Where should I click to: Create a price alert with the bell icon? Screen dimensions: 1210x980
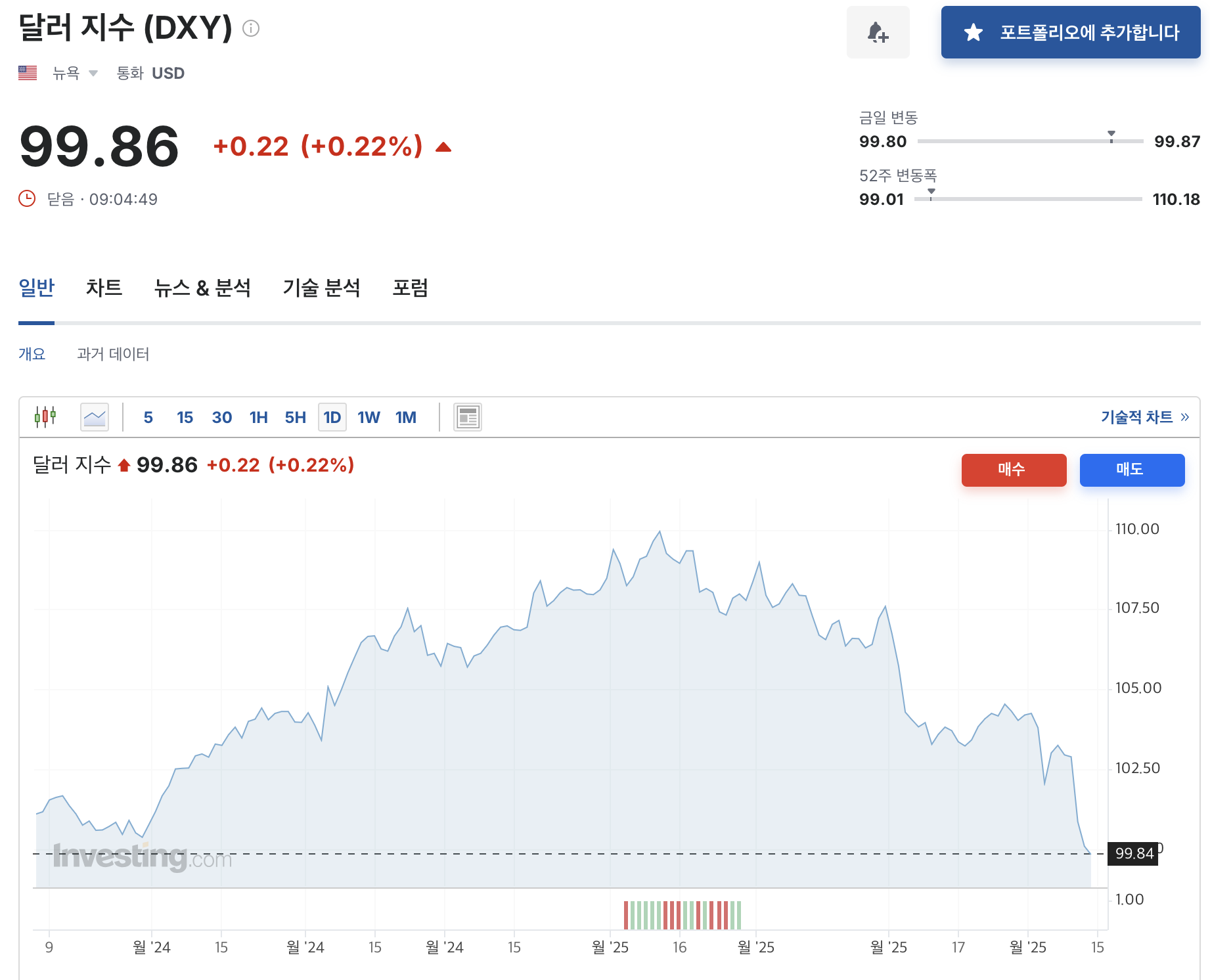[x=878, y=32]
